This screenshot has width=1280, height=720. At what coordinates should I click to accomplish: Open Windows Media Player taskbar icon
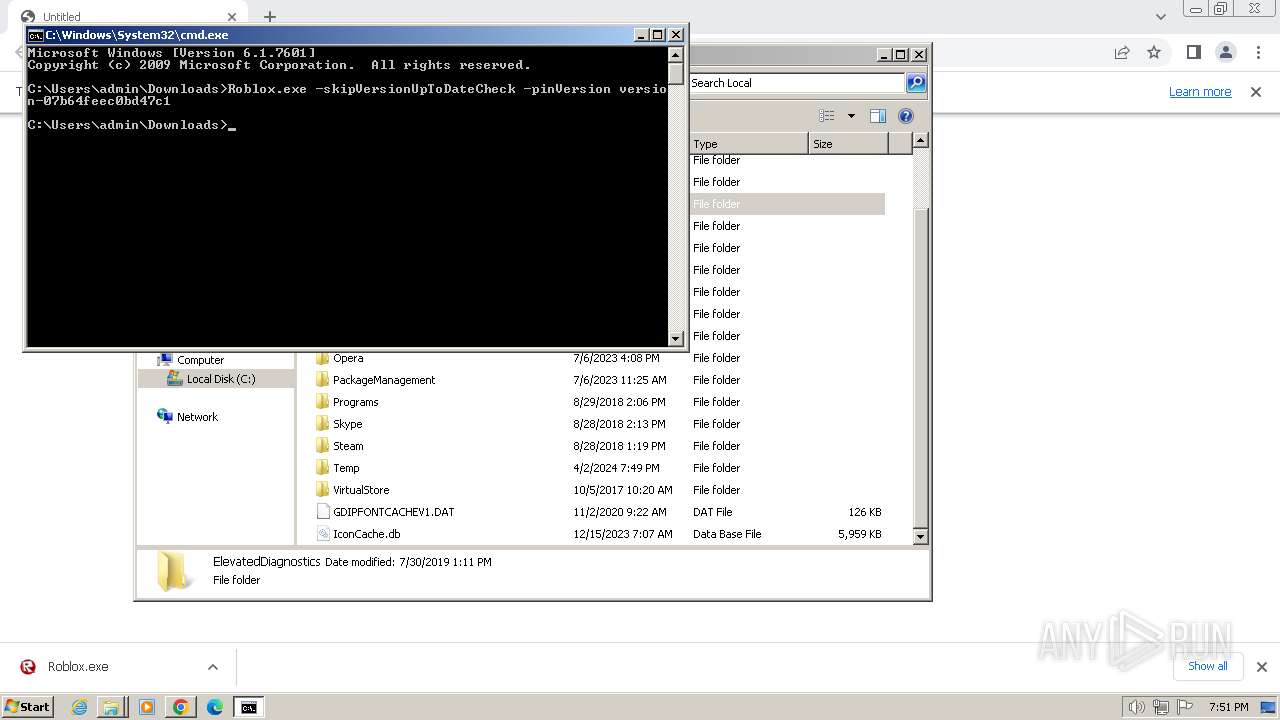tap(147, 707)
